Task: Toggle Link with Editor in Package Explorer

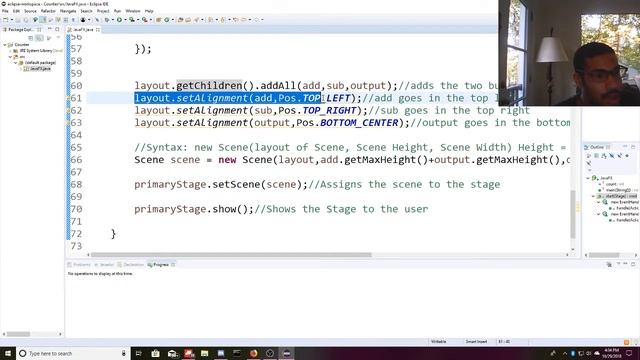Action: [39, 38]
